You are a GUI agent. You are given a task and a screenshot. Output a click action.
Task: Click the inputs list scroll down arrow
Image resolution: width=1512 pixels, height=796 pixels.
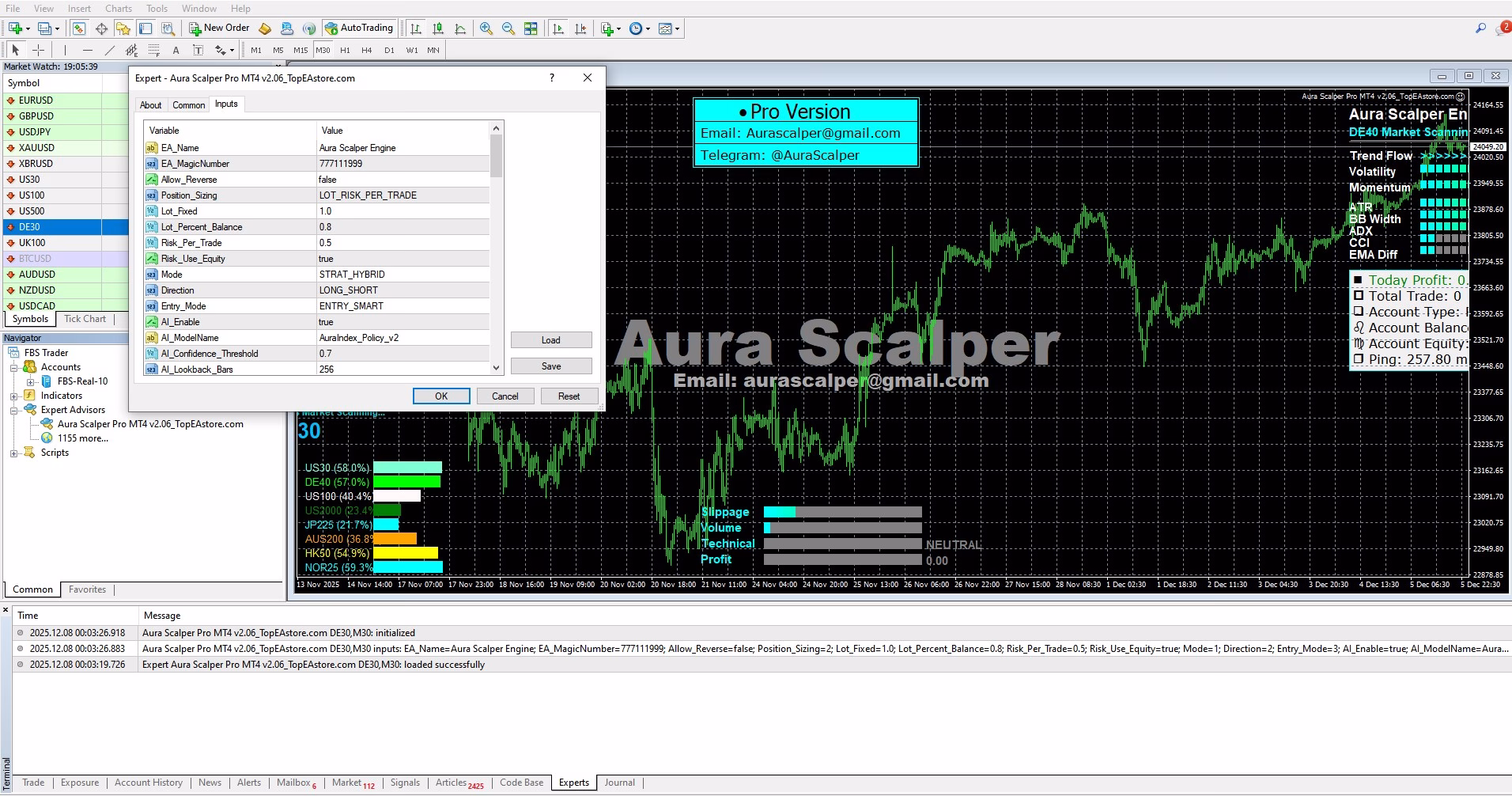click(x=496, y=368)
